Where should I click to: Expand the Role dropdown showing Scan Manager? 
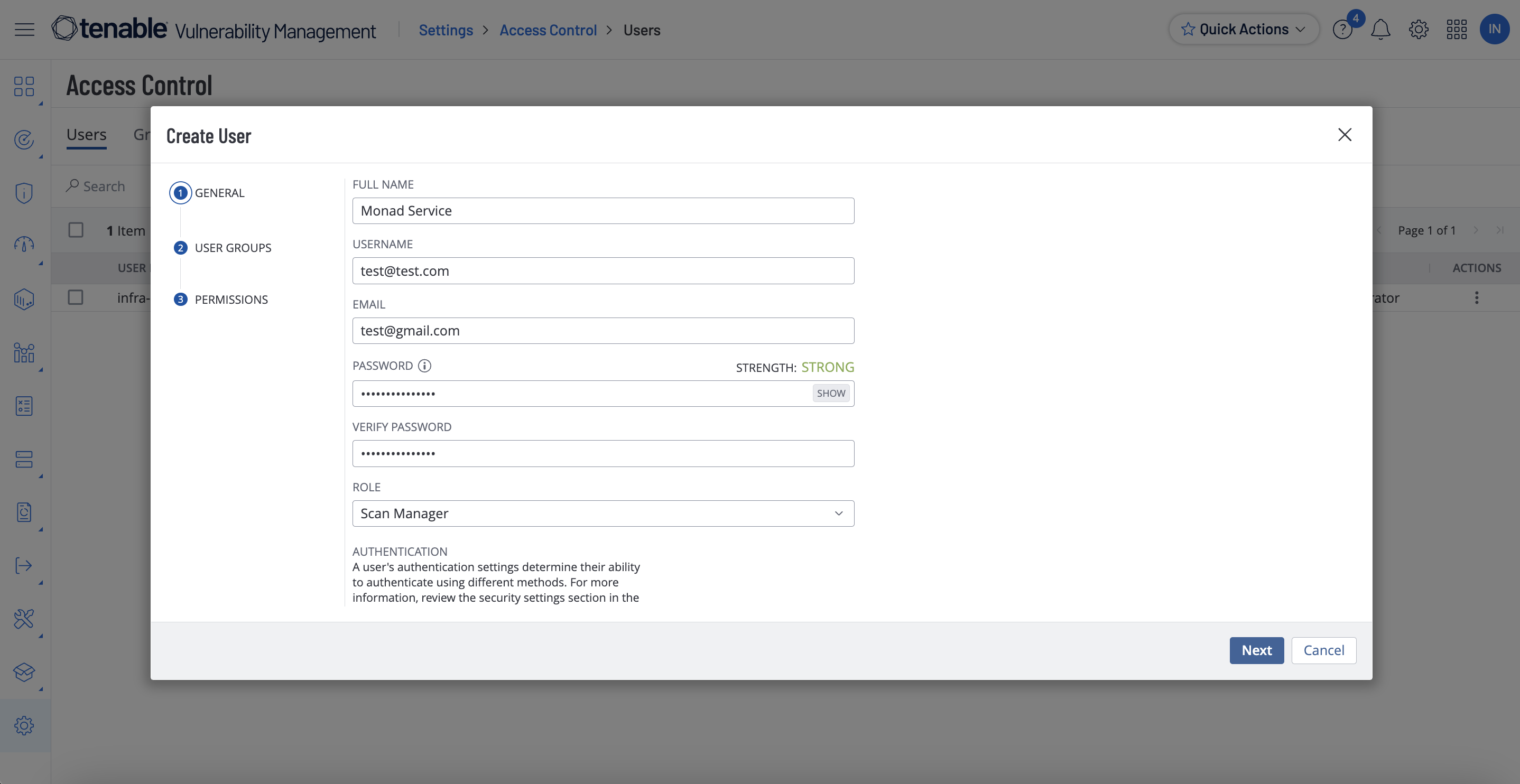(603, 513)
